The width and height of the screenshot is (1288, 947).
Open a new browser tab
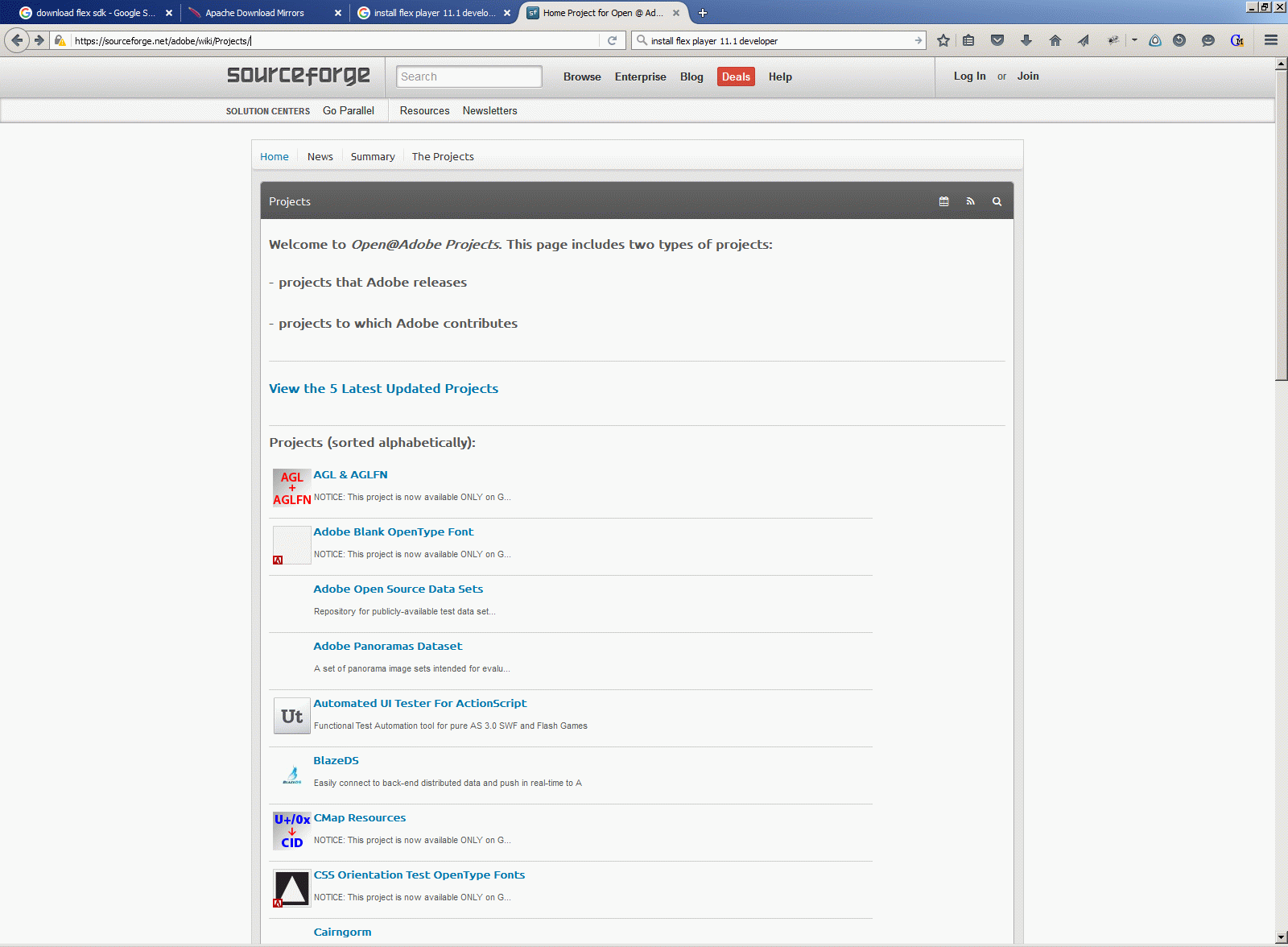[703, 13]
